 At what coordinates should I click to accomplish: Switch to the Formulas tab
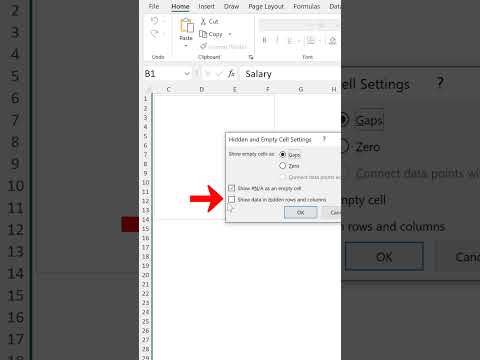307,6
